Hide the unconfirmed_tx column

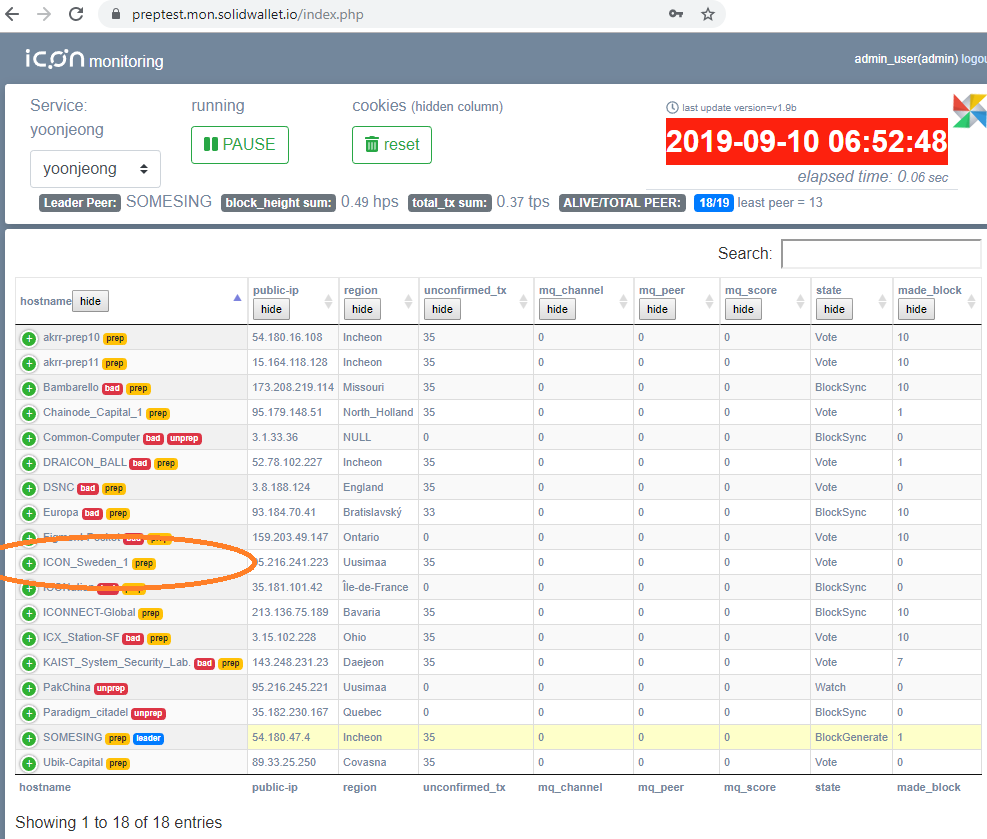443,309
